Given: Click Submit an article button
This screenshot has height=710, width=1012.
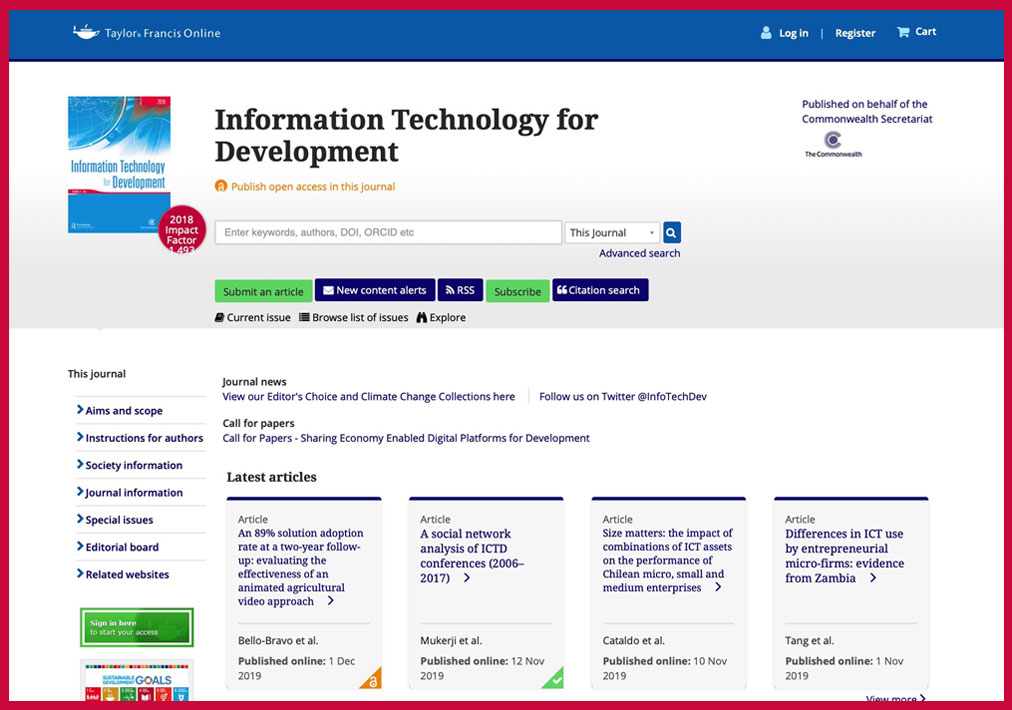Looking at the screenshot, I should click(x=263, y=291).
